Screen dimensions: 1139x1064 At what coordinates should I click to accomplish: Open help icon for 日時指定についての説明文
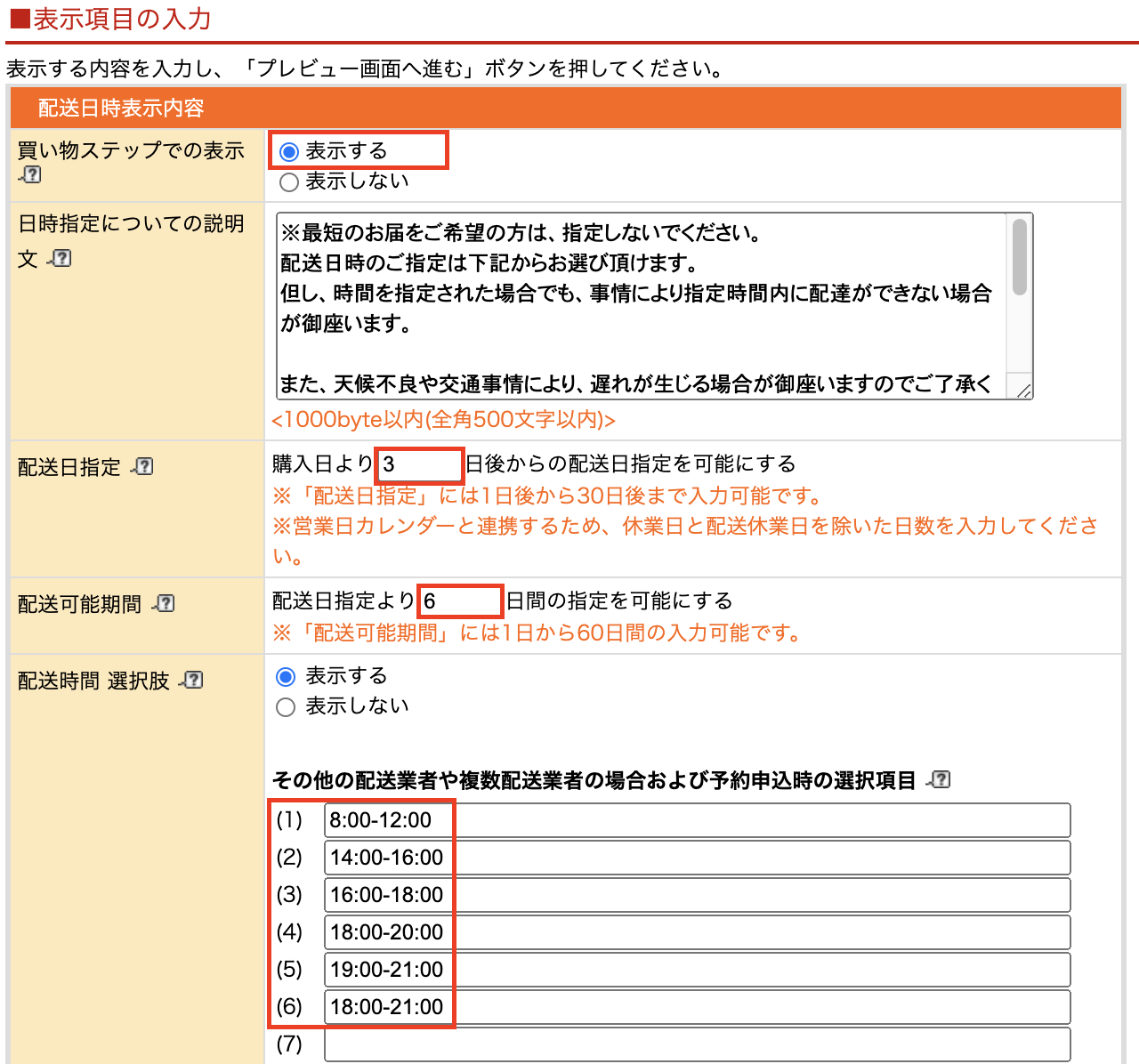pos(61,258)
